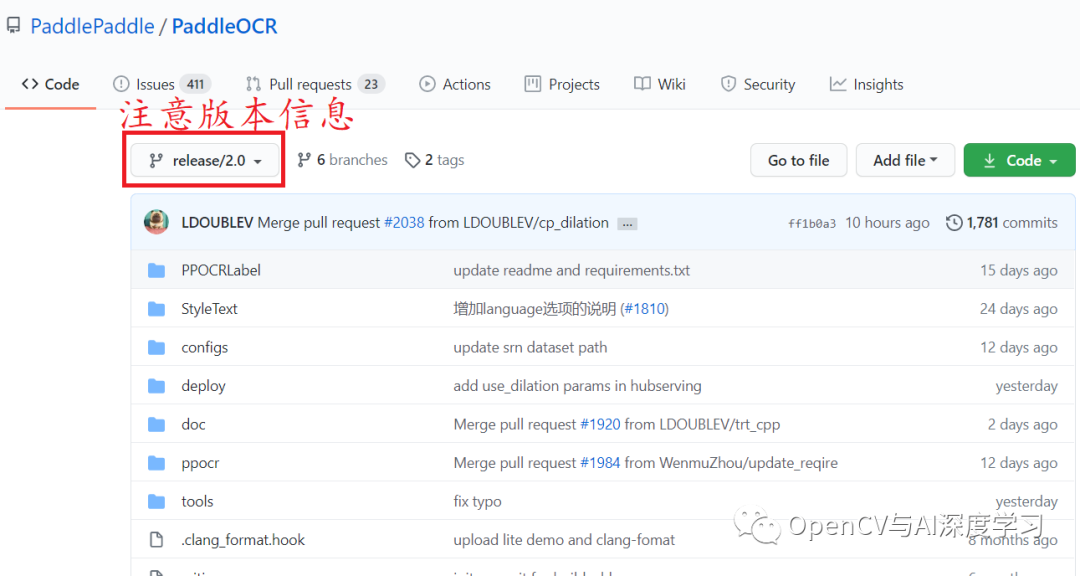Go to the Actions tab

click(x=455, y=84)
